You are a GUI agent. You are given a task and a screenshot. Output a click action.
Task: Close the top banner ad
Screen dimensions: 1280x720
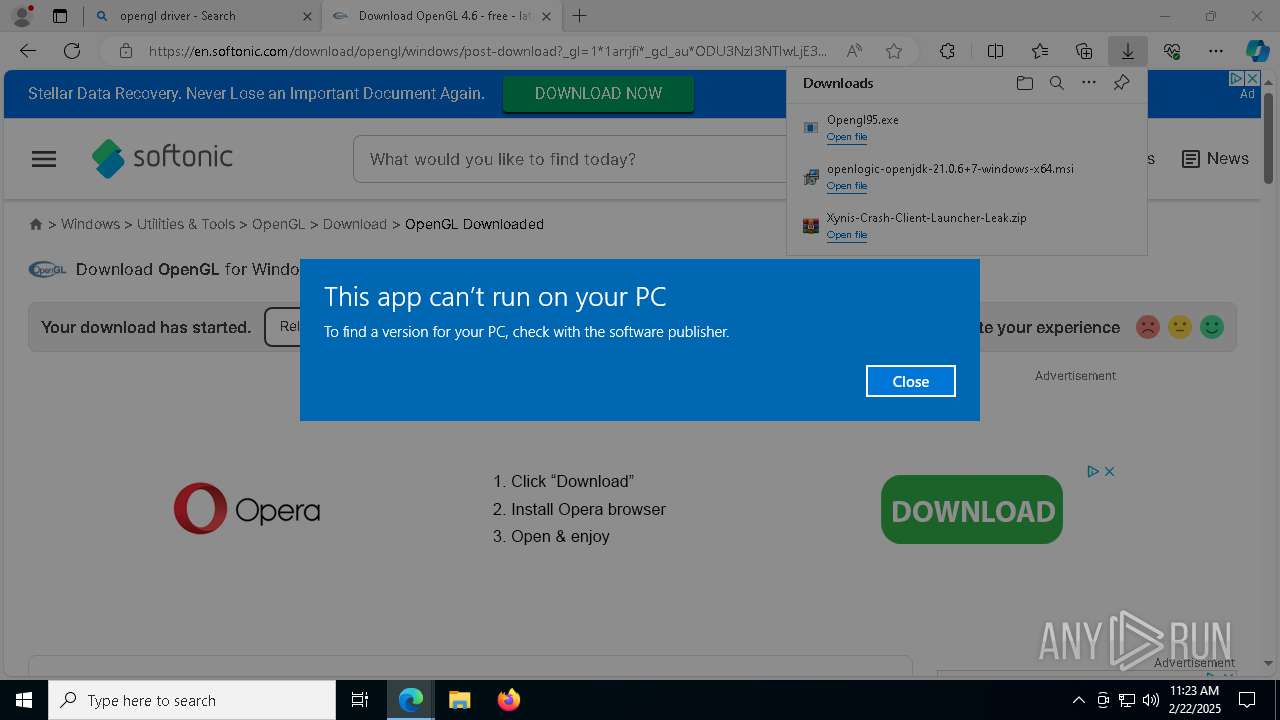coord(1252,78)
